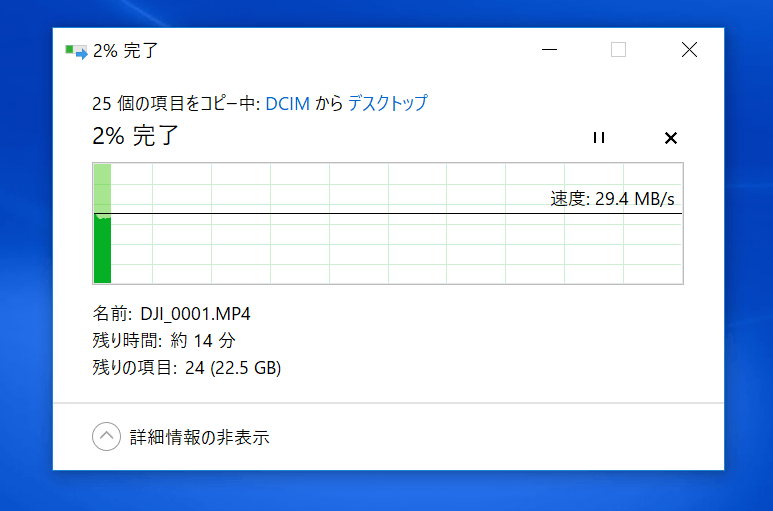Click the copy icon in title bar
Viewport: 773px width, 511px height.
(76, 51)
